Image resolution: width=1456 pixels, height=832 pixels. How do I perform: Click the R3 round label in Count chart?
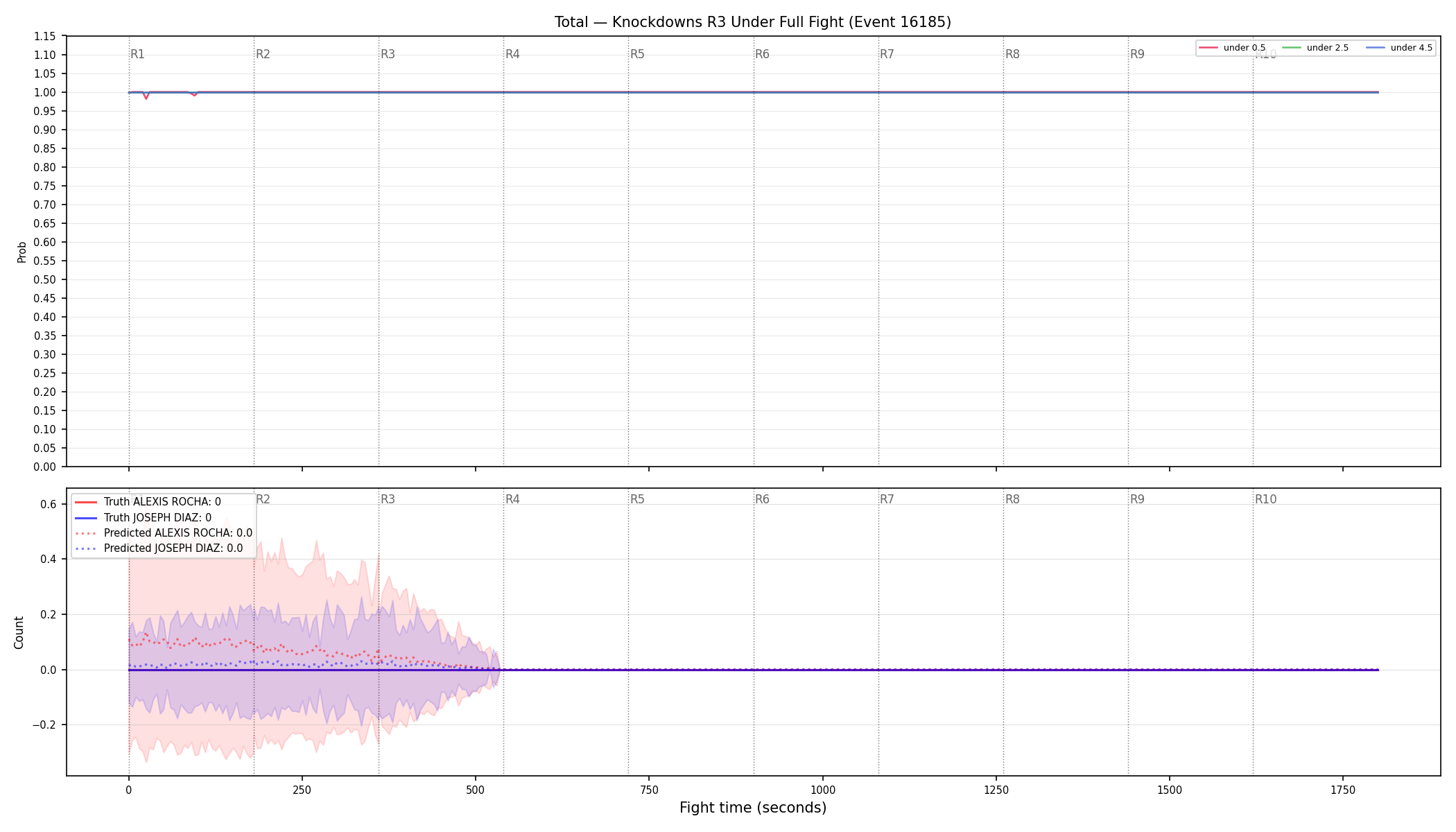point(388,499)
